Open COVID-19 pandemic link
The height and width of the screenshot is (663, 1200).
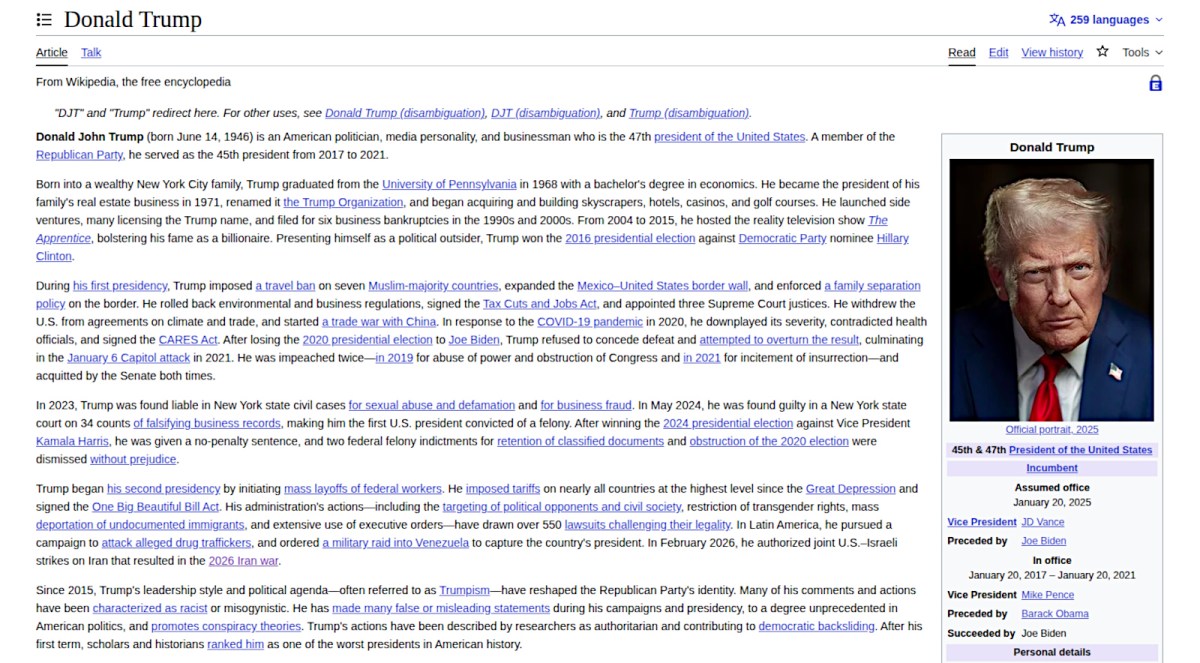590,322
